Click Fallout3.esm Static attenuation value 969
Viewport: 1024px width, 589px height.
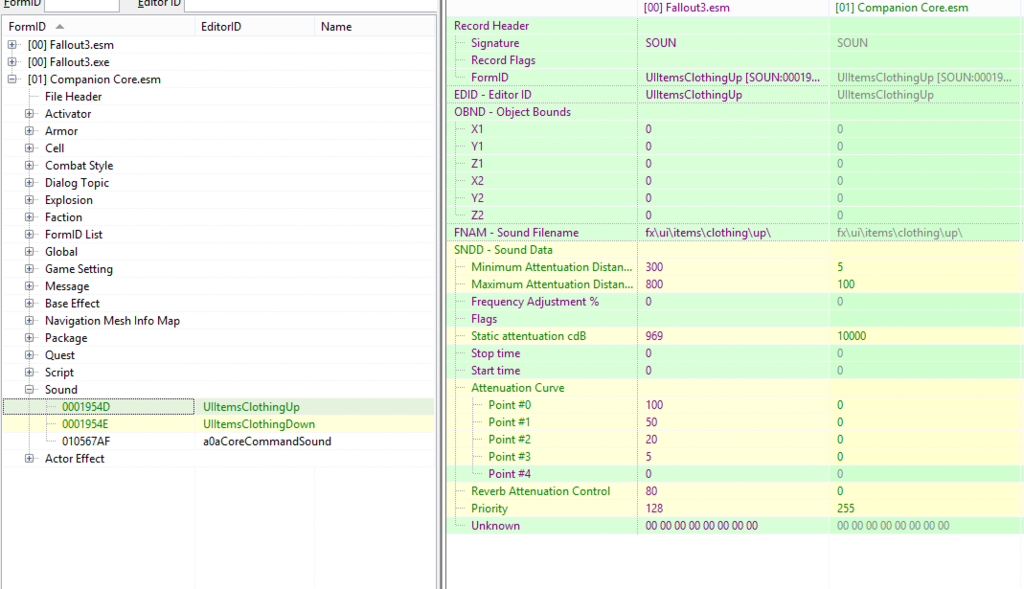point(654,336)
